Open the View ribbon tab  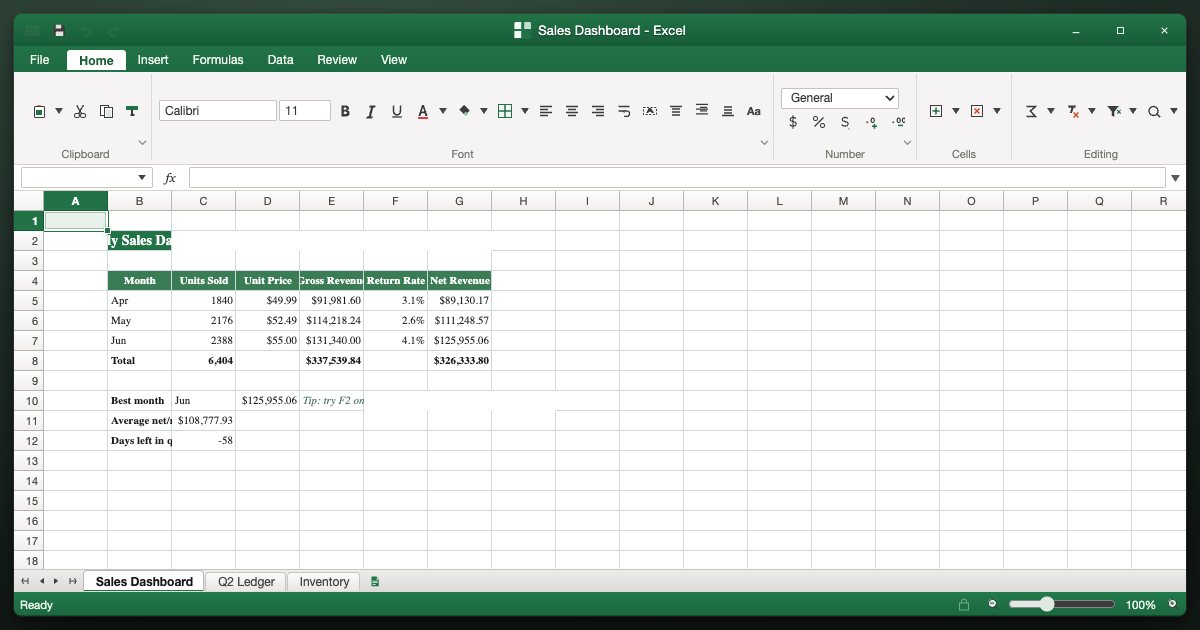(394, 60)
